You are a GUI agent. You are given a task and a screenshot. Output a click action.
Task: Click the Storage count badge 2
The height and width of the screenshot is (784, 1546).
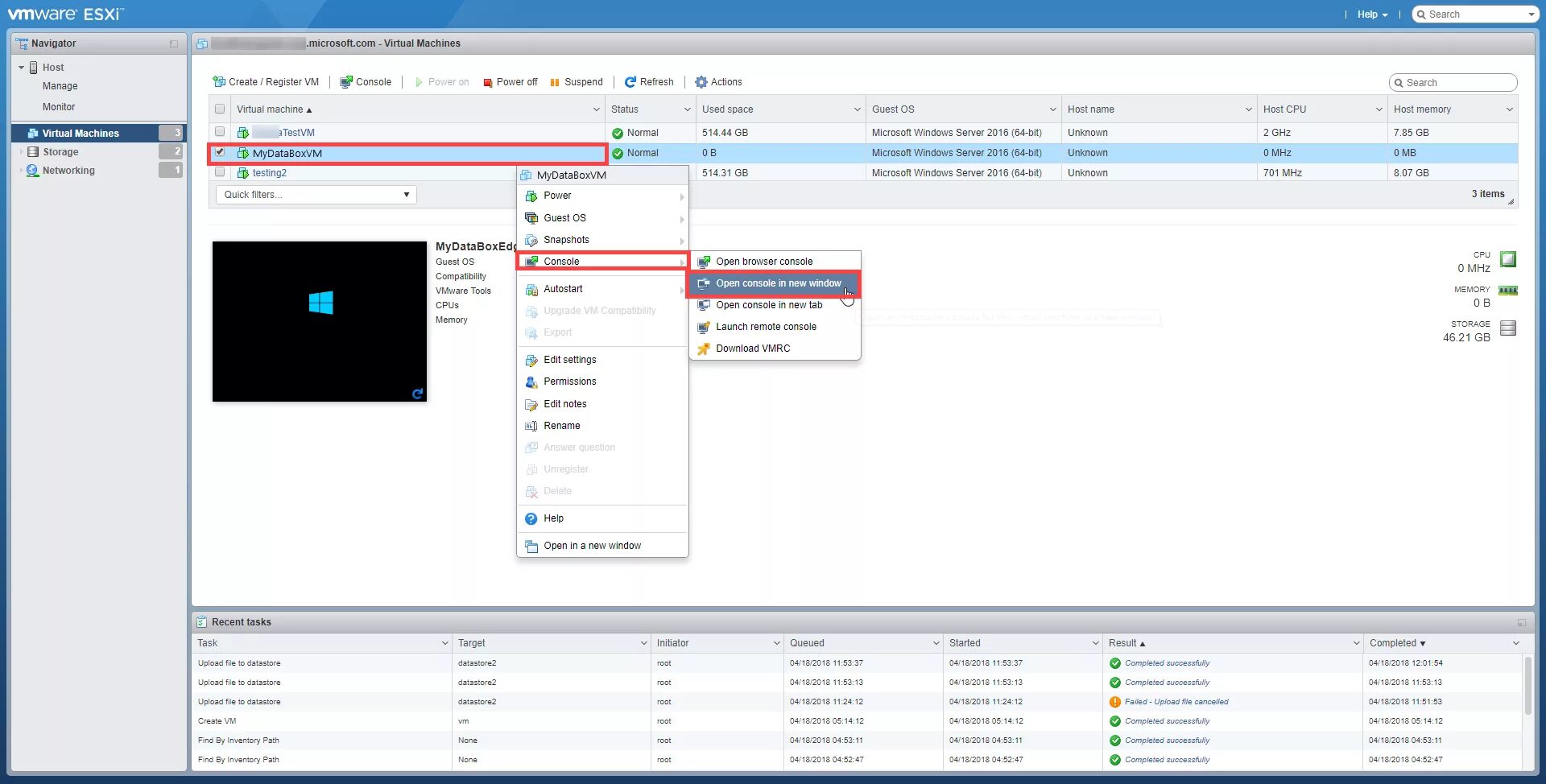[x=171, y=151]
